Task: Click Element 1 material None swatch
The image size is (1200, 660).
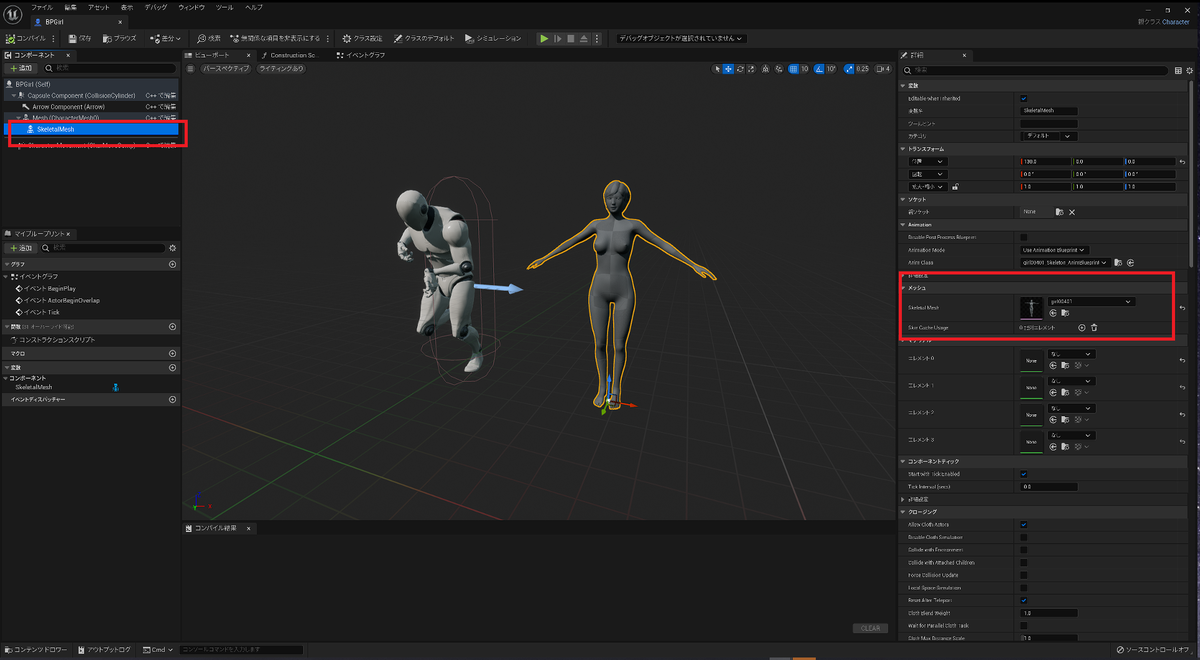Action: (1031, 389)
